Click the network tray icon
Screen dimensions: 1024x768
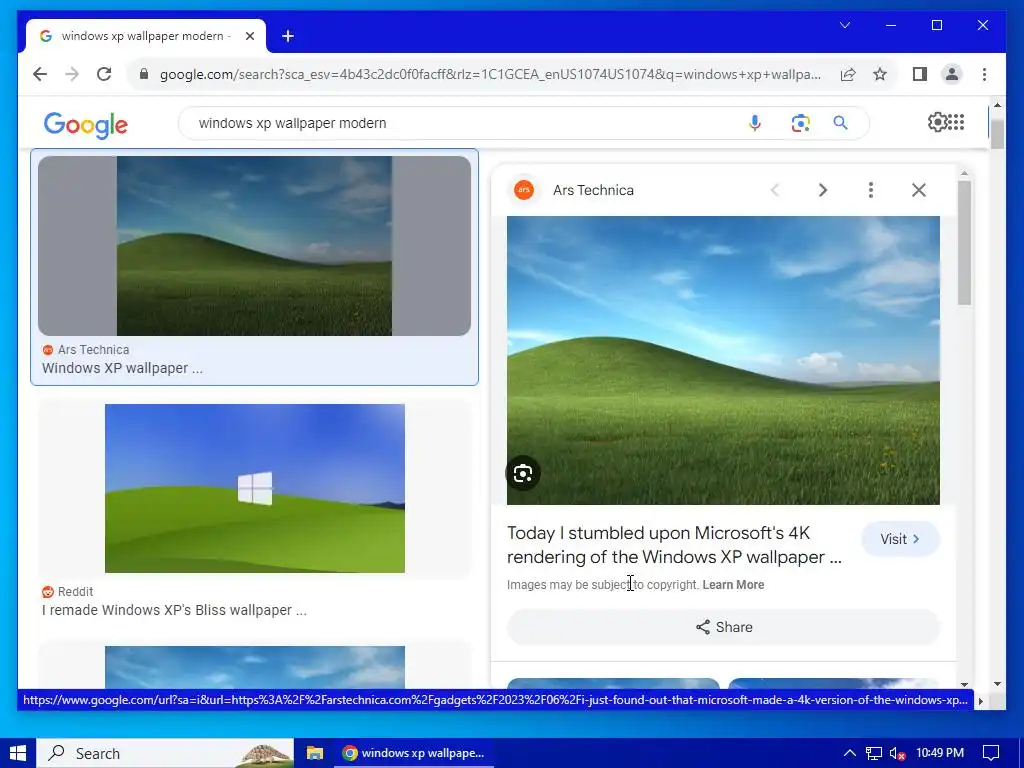pyautogui.click(x=874, y=753)
